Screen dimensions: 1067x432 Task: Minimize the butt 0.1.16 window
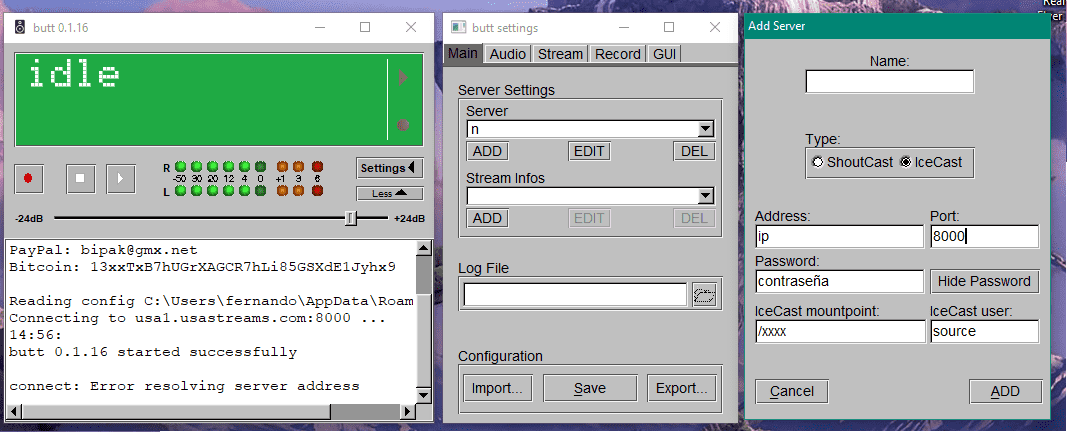(x=320, y=27)
